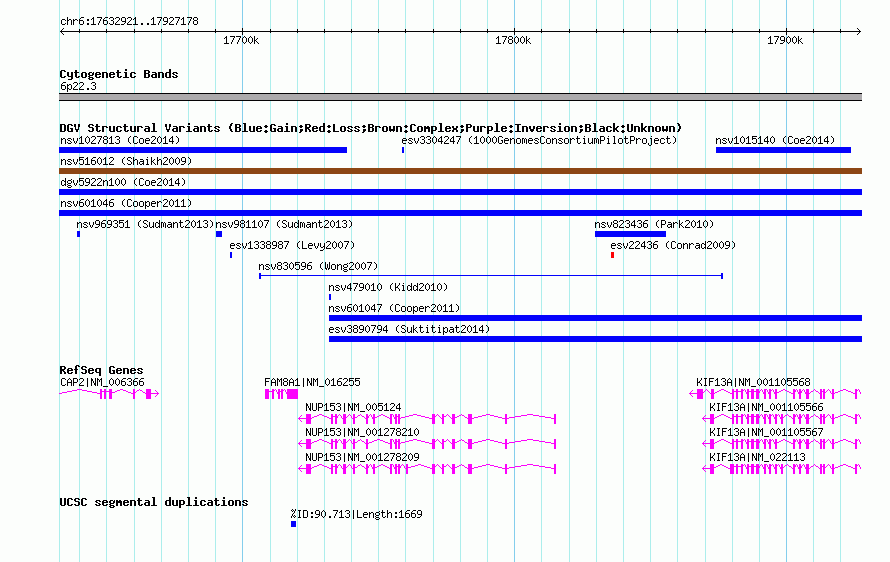Select the brown nsv516012 complex variant bar
Image resolution: width=890 pixels, height=562 pixels.
460,171
